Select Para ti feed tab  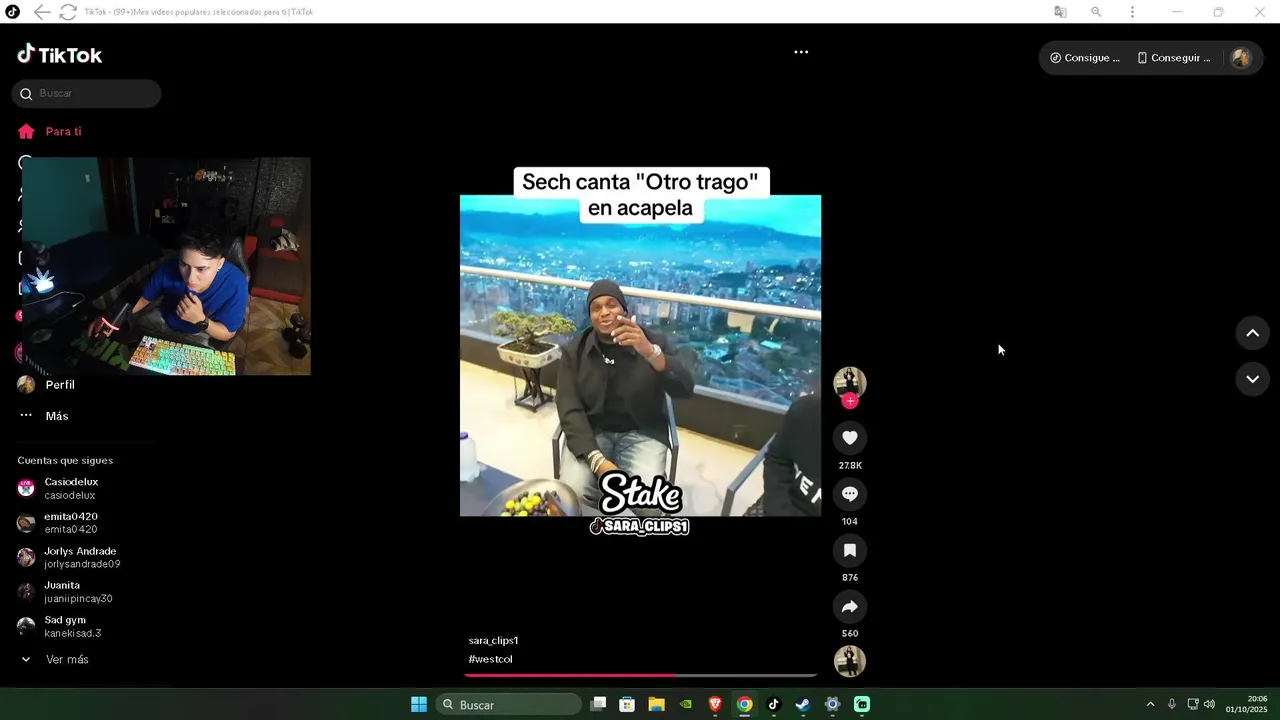pyautogui.click(x=63, y=131)
